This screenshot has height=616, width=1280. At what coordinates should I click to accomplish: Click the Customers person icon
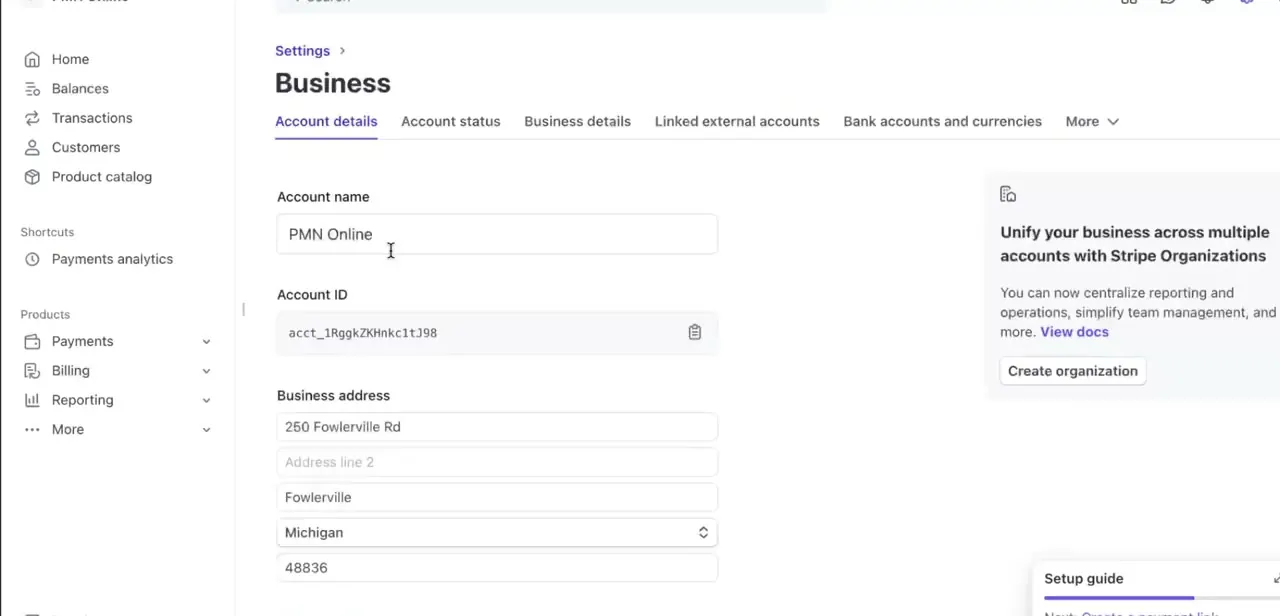[32, 147]
